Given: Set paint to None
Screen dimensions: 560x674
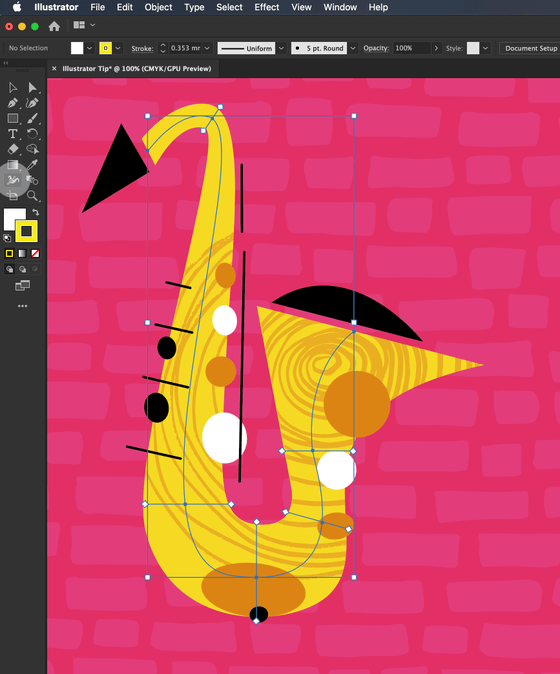Looking at the screenshot, I should tap(35, 254).
